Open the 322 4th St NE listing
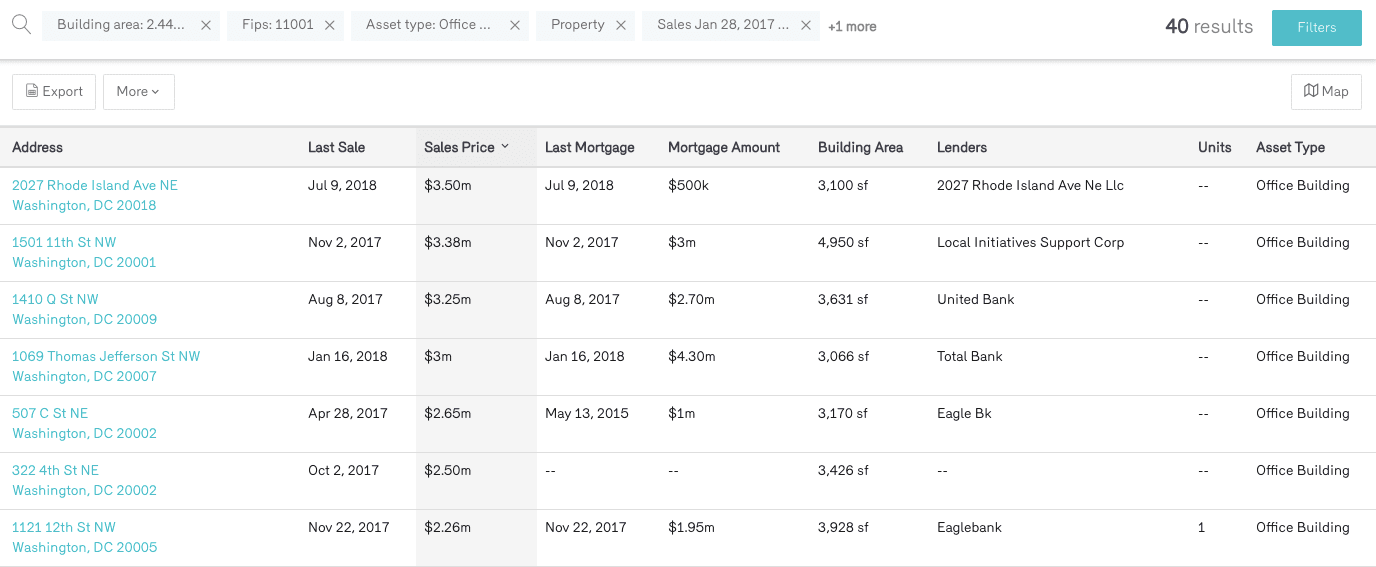 point(55,470)
